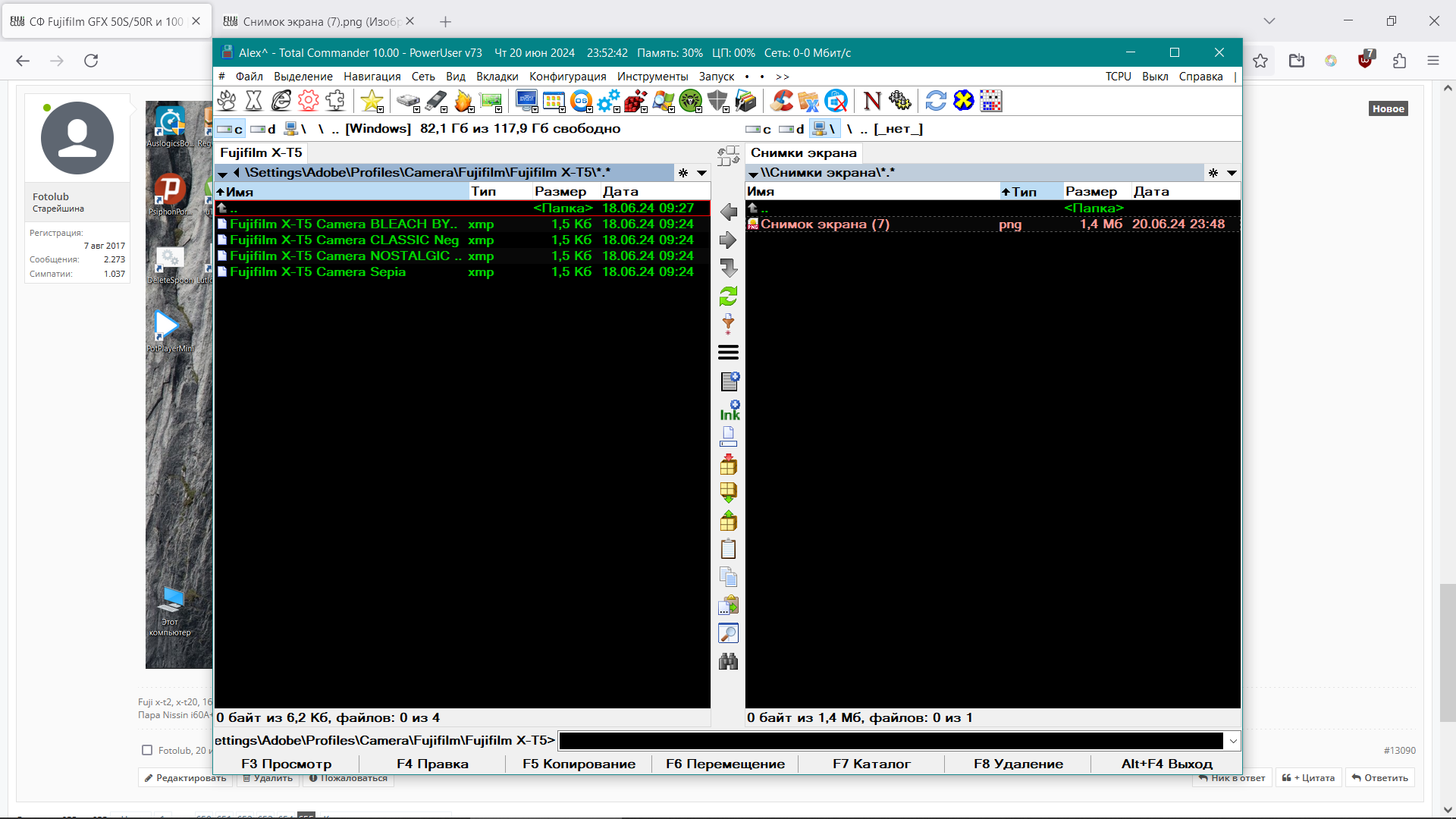Click the browser page vertical scrollbar thumb
The image size is (1456, 819).
click(x=1448, y=652)
